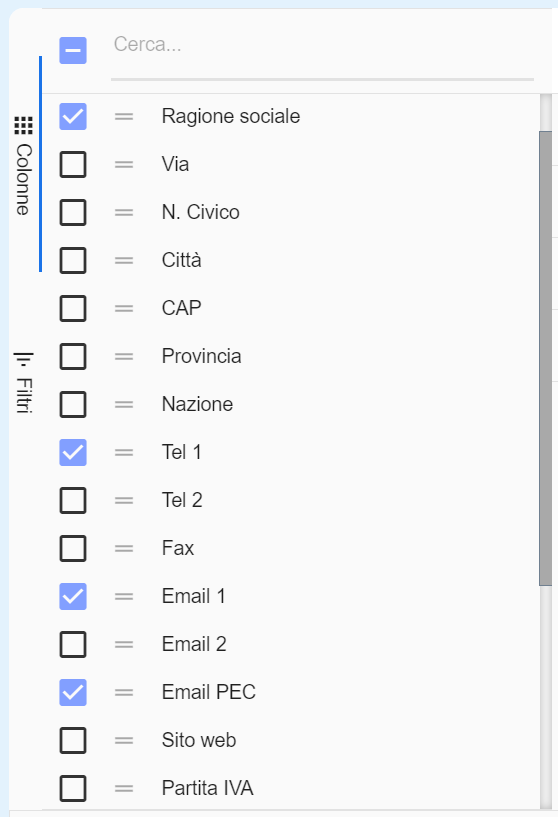Click the drag handle next to Provincia
Viewport: 558px width, 817px height.
tap(124, 356)
